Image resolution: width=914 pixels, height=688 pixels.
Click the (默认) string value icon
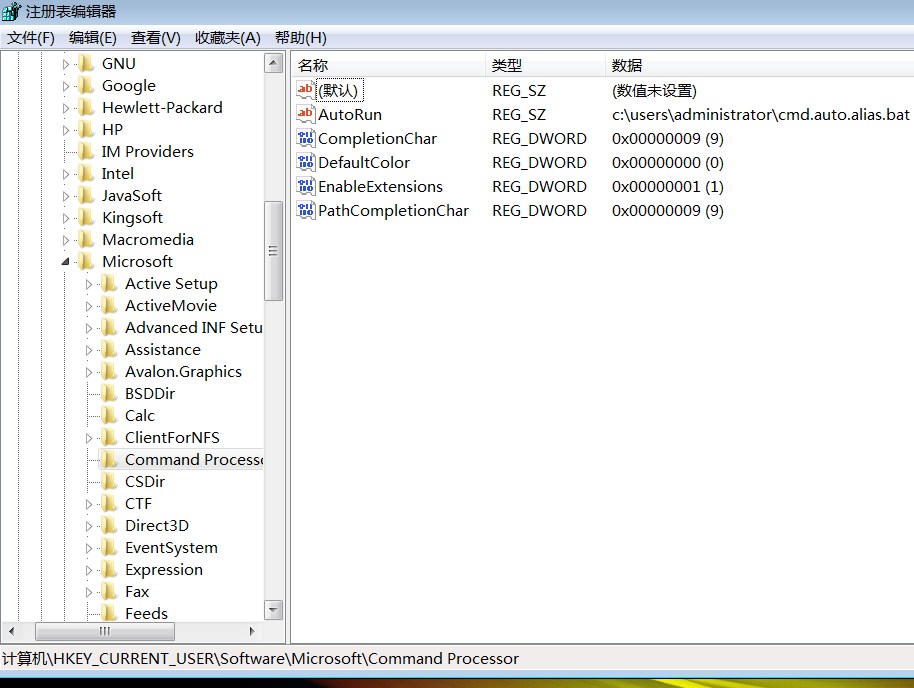pos(306,90)
